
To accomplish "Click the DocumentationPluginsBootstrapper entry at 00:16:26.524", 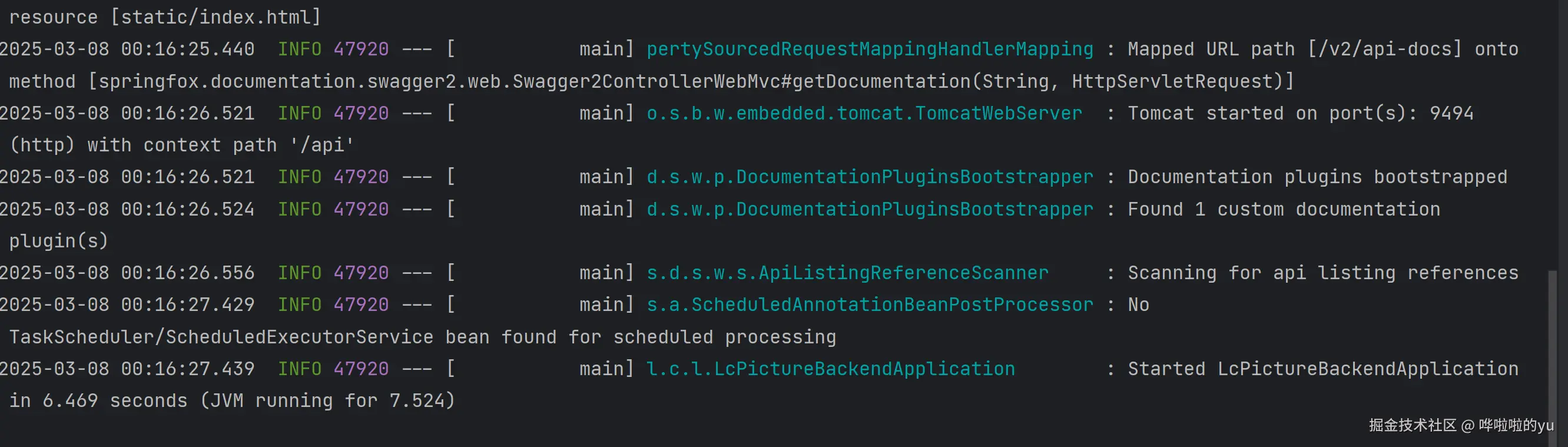I will (869, 210).
